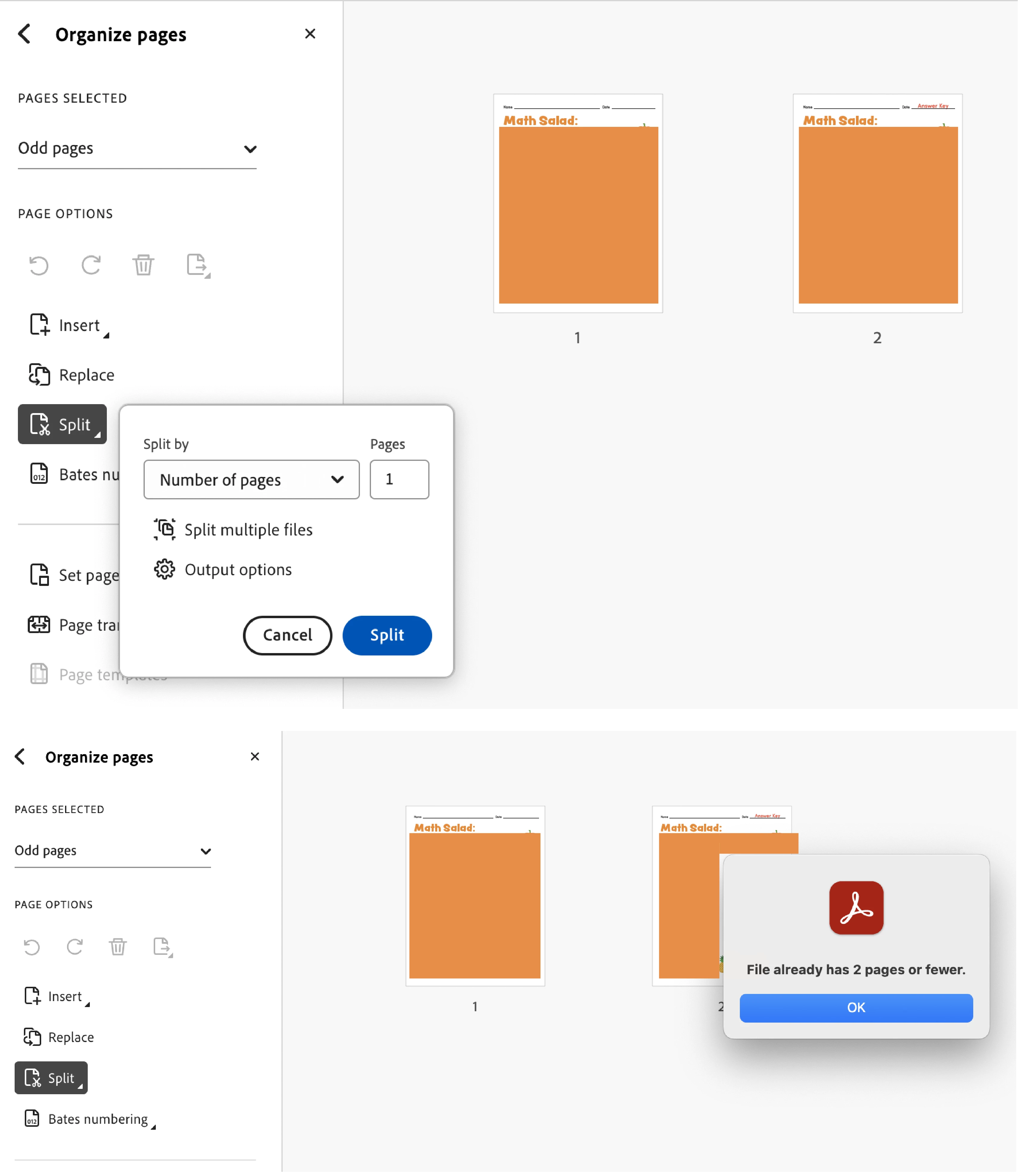This screenshot has width=1018, height=1176.
Task: Select page 2 Answer Key thumbnail at top
Action: (877, 203)
